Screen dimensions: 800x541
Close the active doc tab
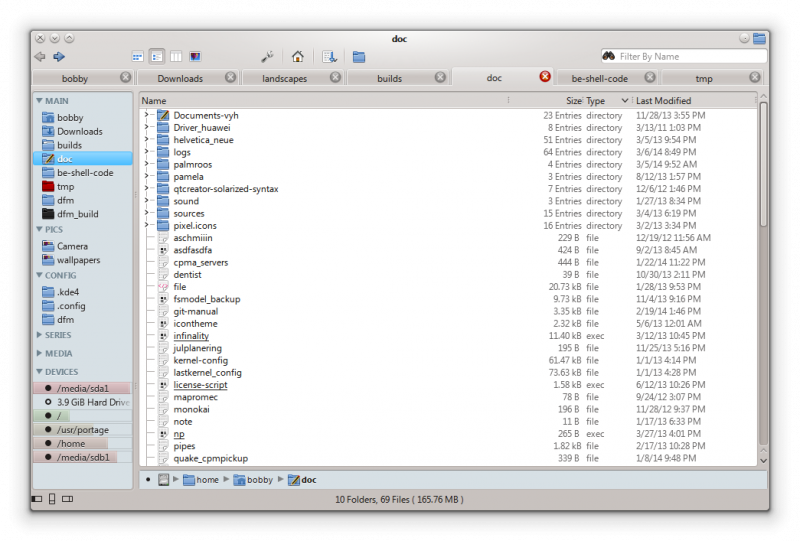[545, 77]
